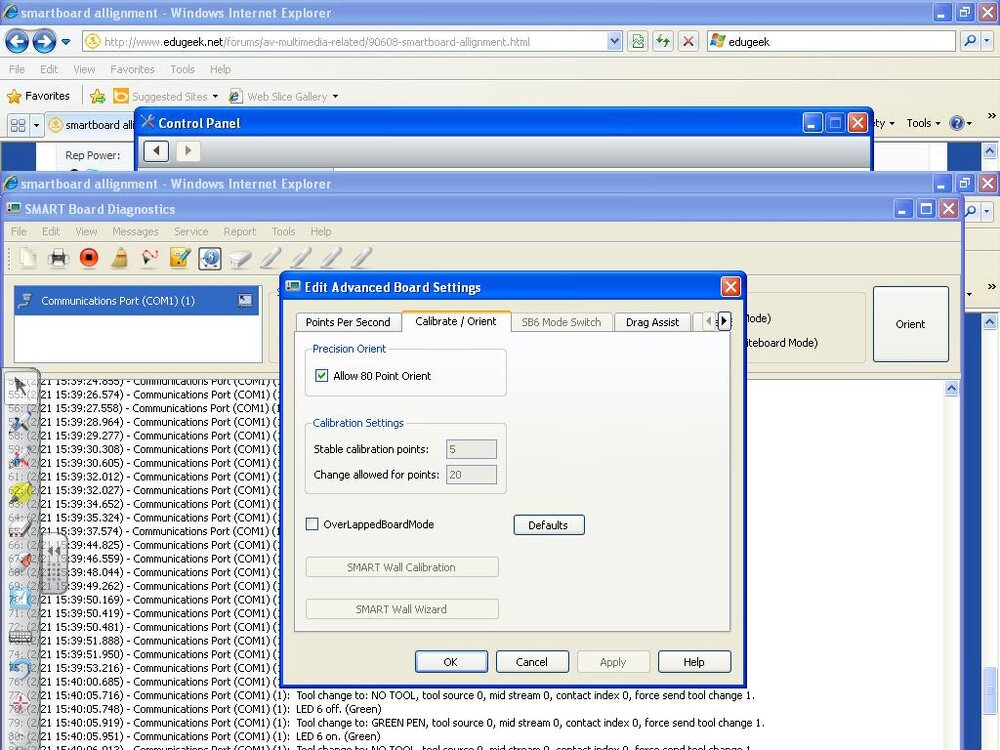Open the on-screen keyboard from floating toolbar

coord(20,635)
